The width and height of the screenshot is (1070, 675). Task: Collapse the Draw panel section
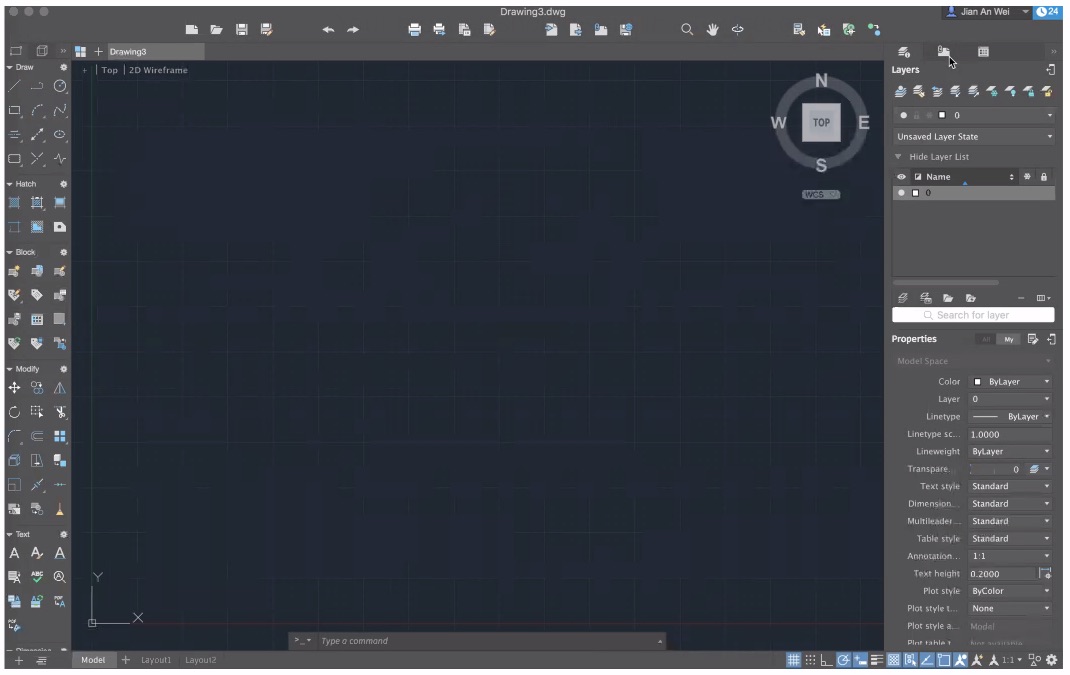point(10,68)
